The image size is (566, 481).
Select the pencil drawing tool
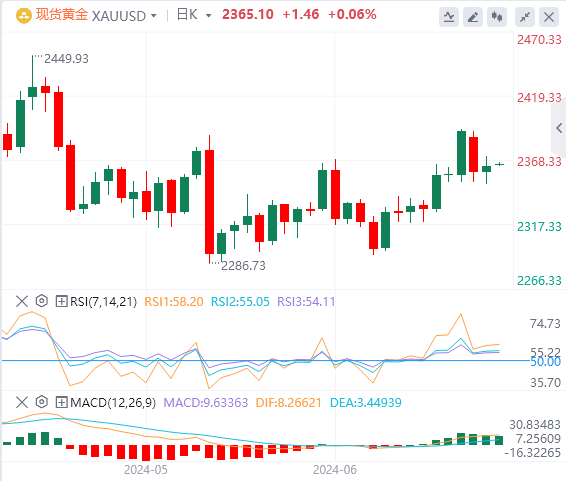473,17
